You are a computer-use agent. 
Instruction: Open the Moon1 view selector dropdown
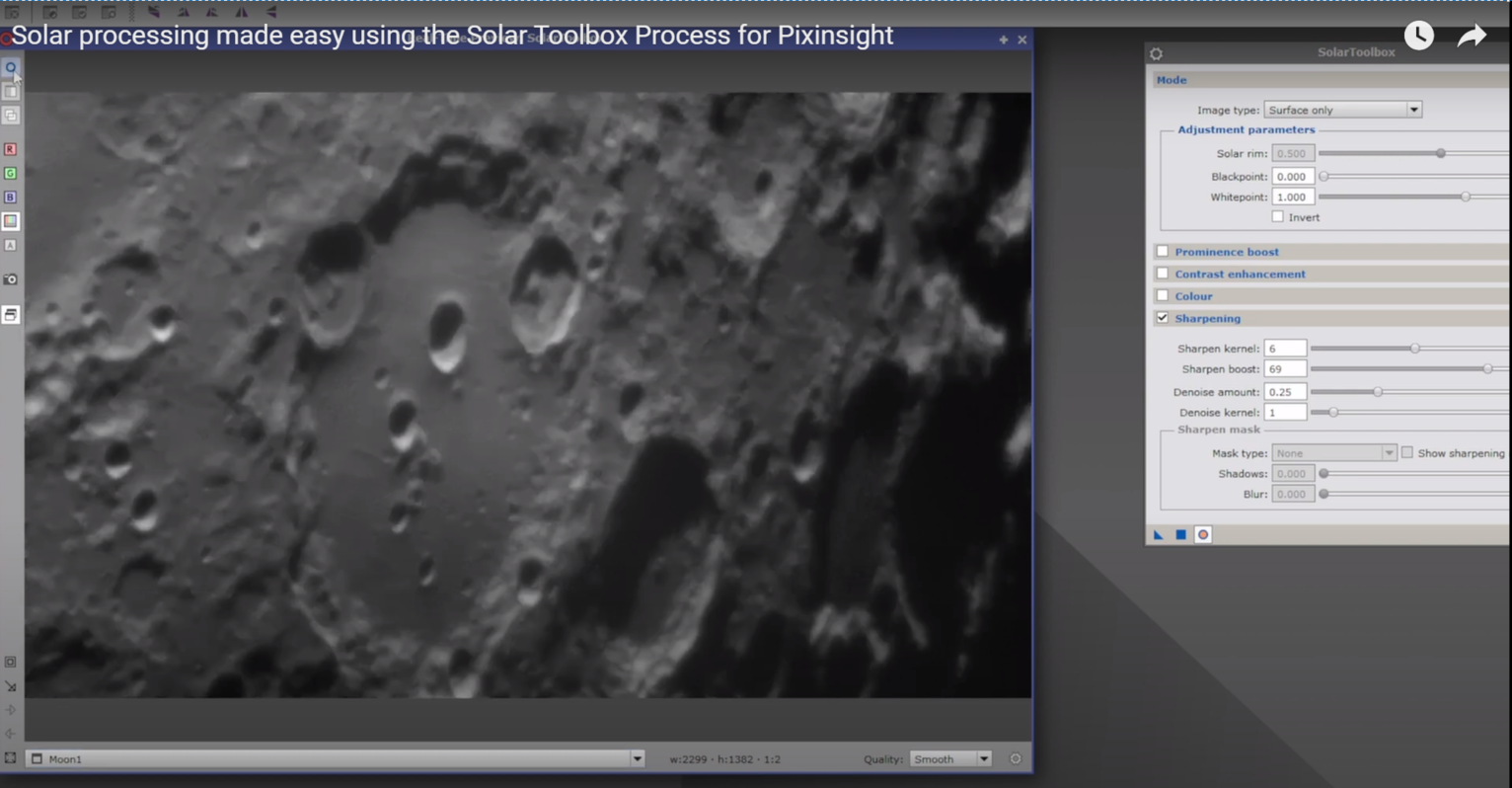point(336,758)
